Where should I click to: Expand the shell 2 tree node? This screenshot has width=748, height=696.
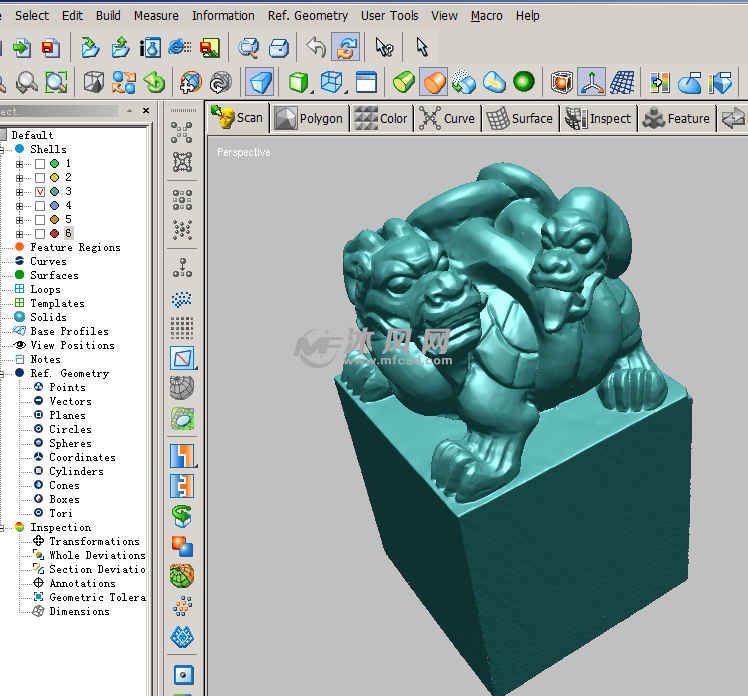[x=19, y=177]
